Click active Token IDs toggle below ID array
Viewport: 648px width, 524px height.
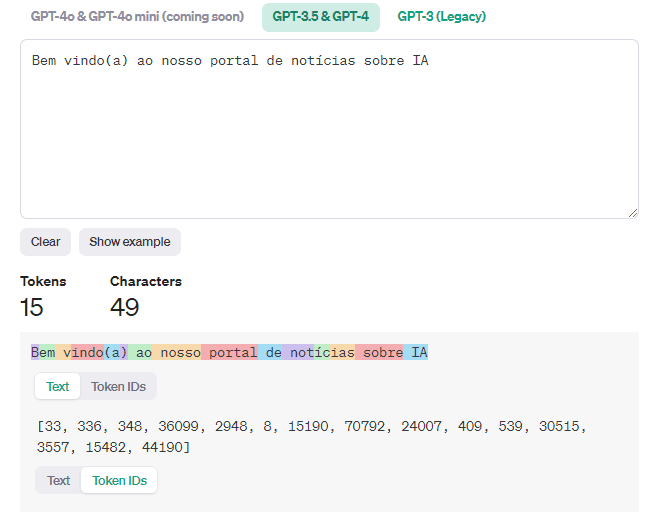pyautogui.click(x=119, y=481)
